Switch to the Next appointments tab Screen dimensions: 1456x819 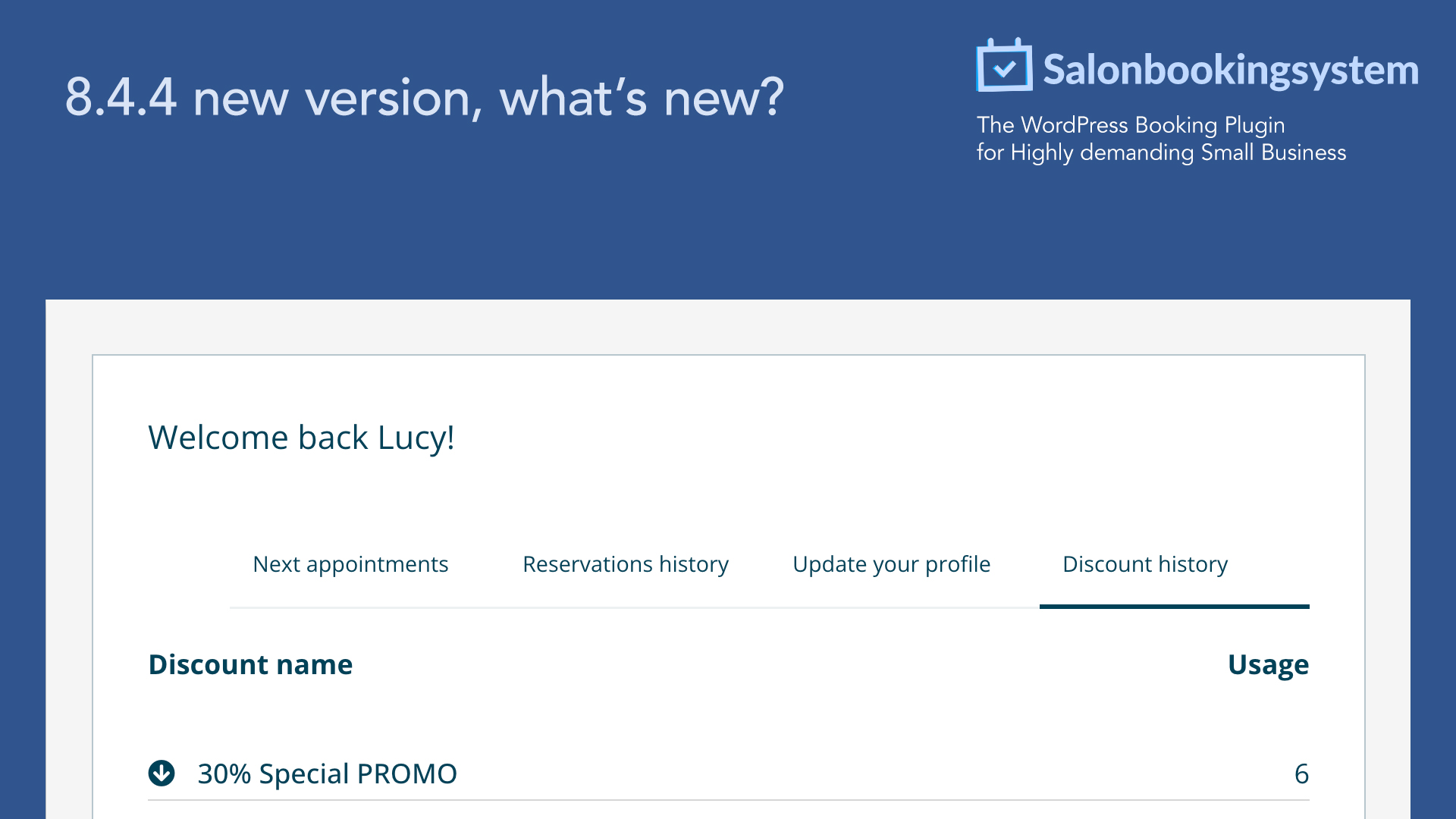[x=350, y=564]
